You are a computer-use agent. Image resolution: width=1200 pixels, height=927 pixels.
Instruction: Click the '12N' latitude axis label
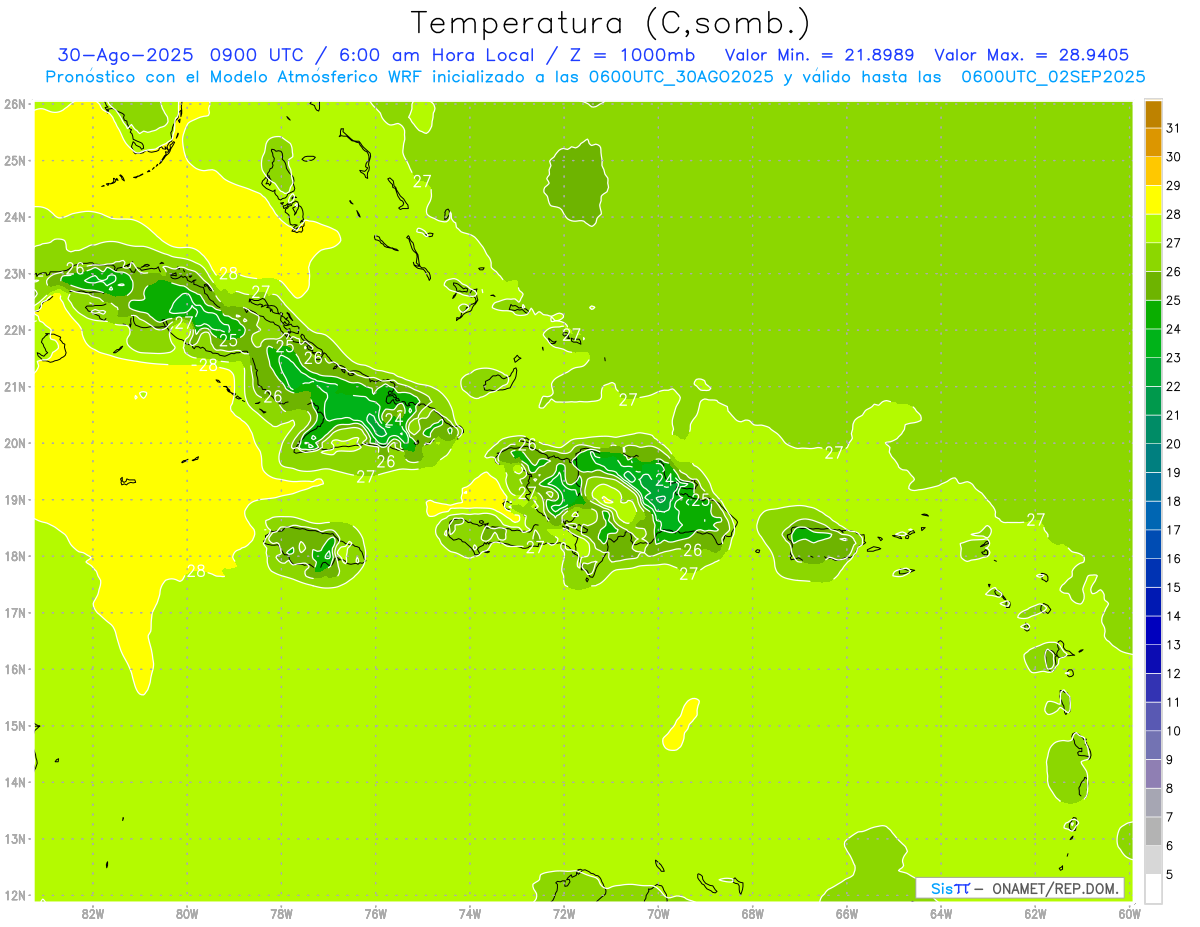tap(15, 896)
